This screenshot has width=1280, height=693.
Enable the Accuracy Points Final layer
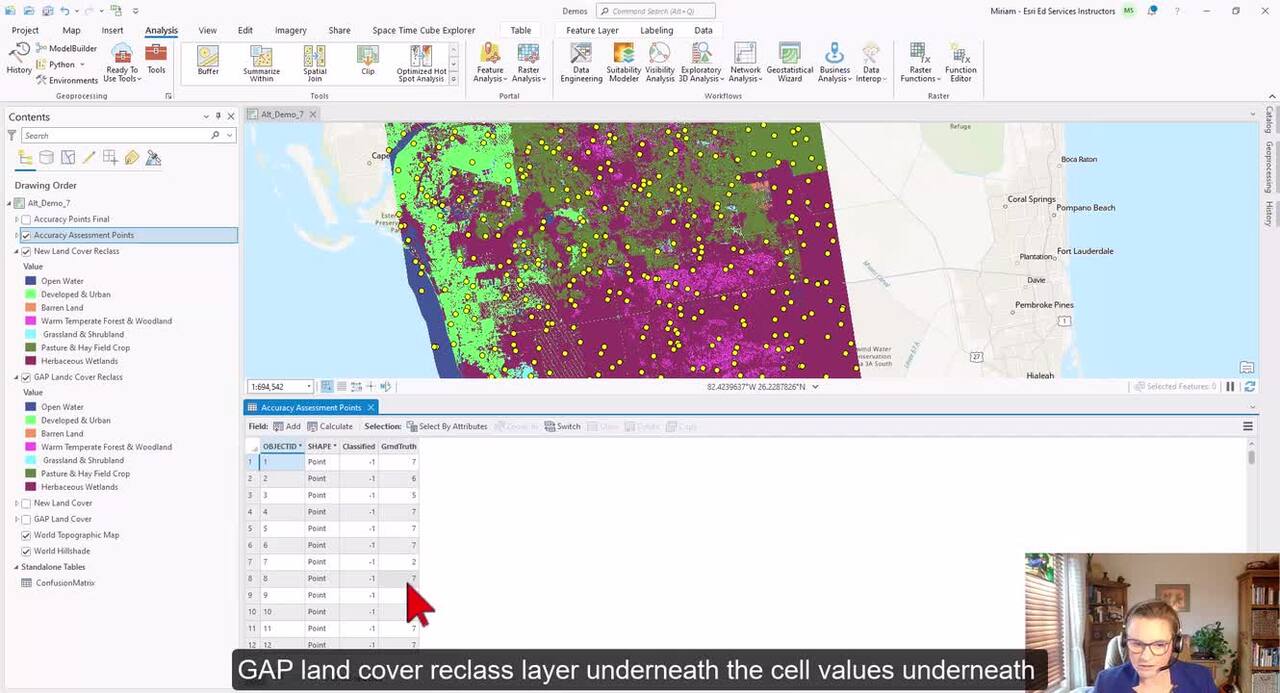tap(26, 219)
